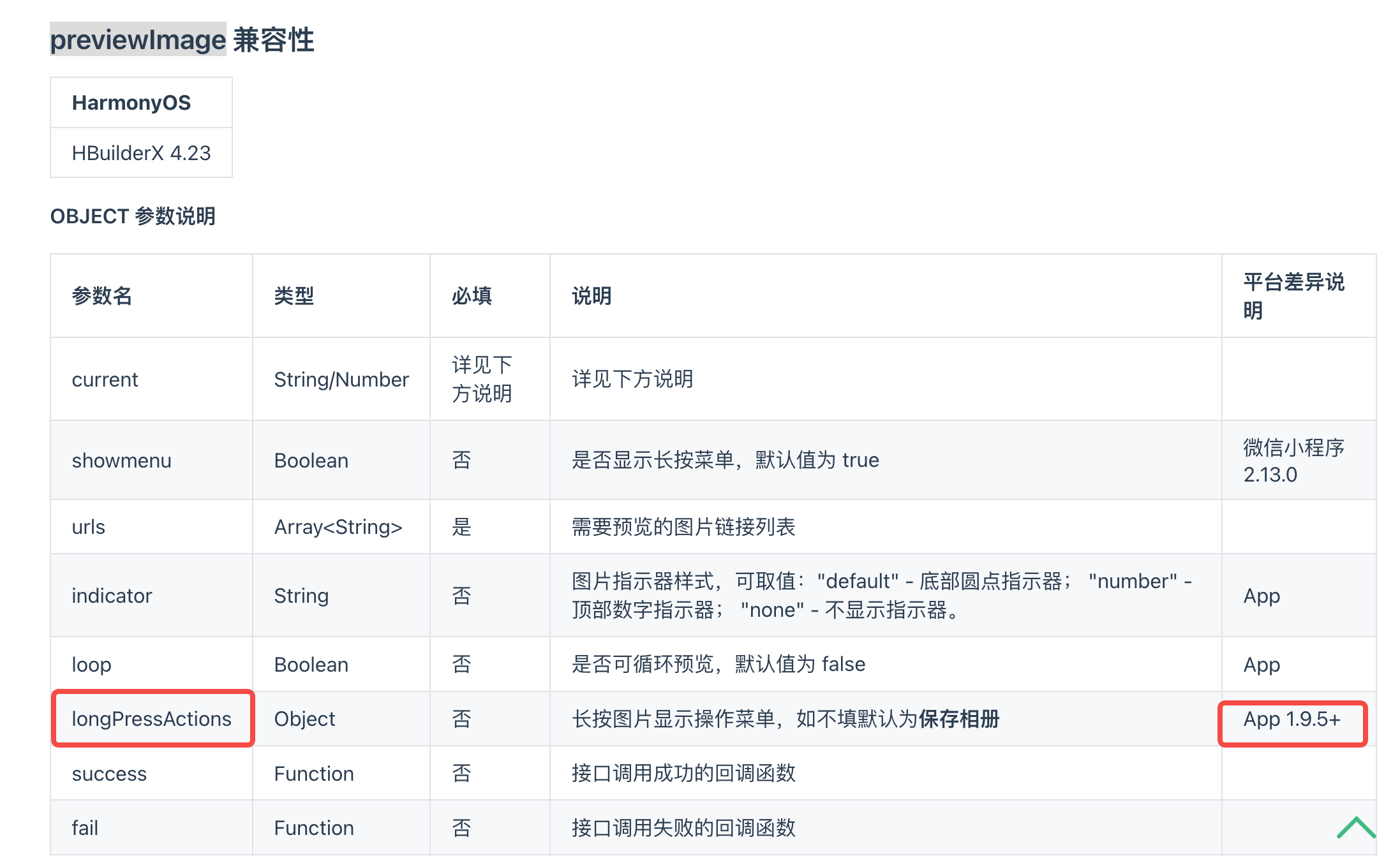The width and height of the screenshot is (1400, 856).
Task: Click the 平台差异说明 column header
Action: tap(1293, 296)
